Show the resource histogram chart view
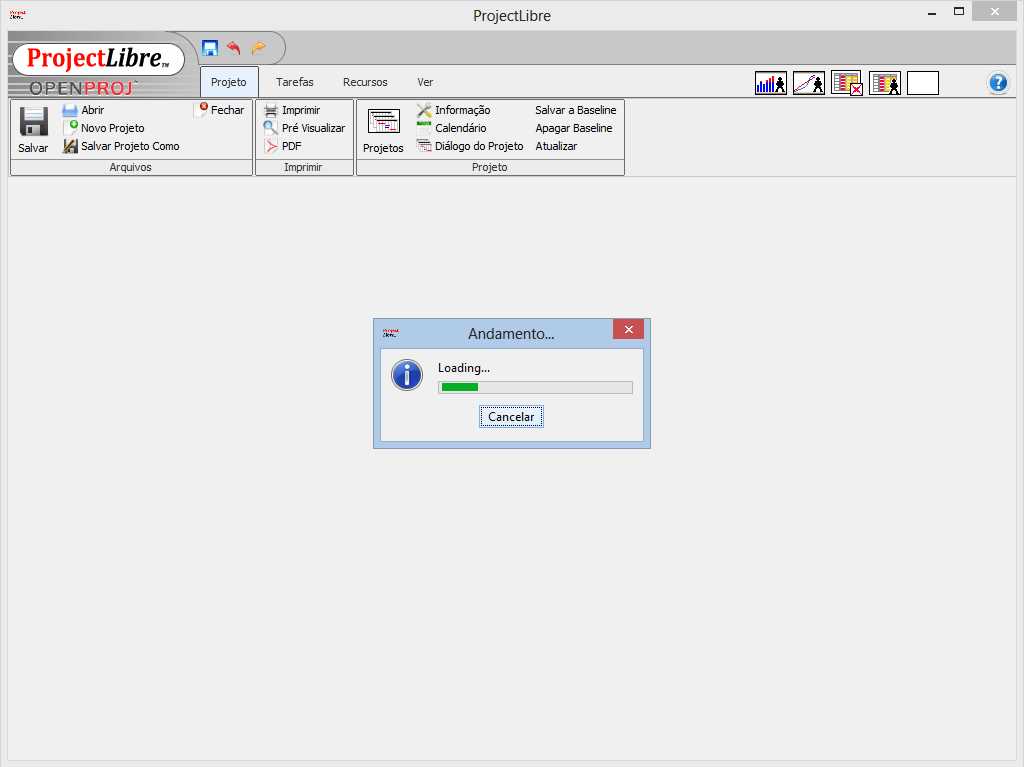This screenshot has width=1024, height=767. tap(771, 83)
